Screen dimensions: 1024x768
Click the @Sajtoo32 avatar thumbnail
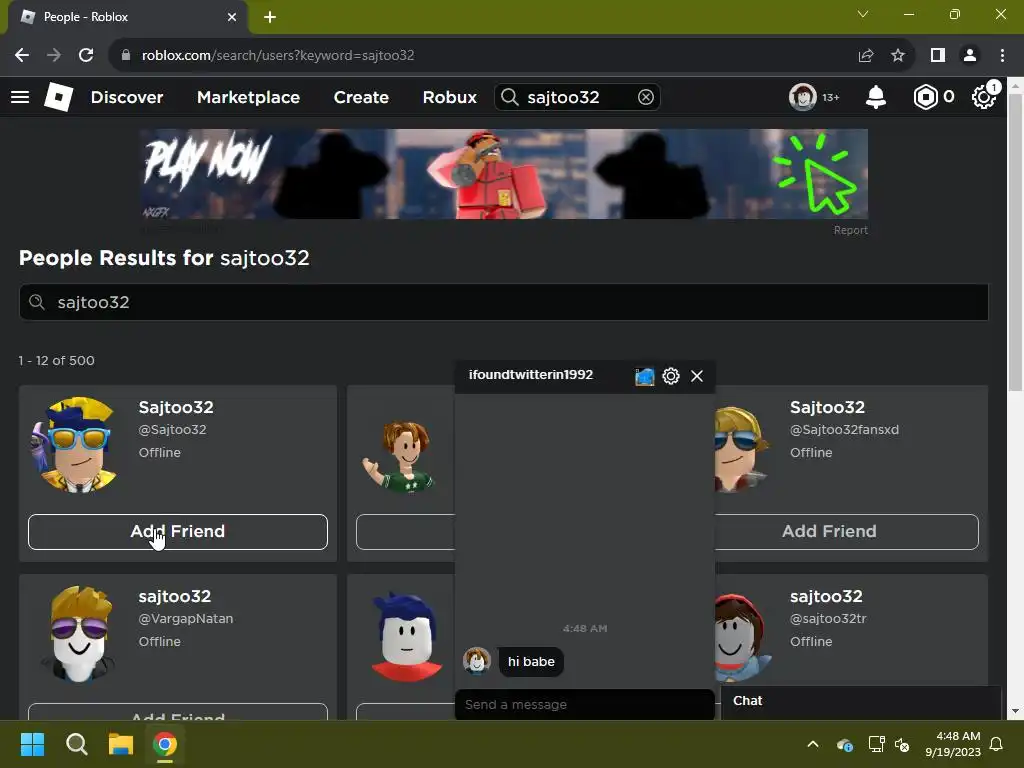point(76,444)
